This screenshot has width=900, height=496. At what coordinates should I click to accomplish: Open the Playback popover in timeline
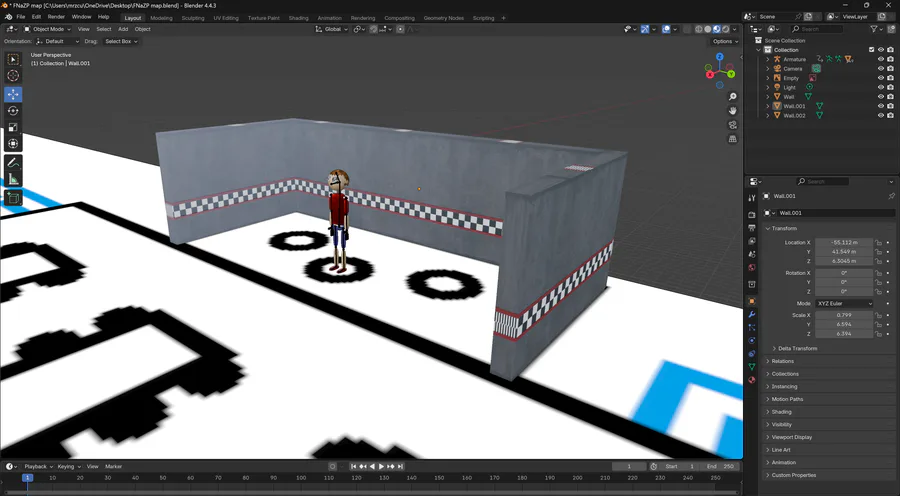38,466
